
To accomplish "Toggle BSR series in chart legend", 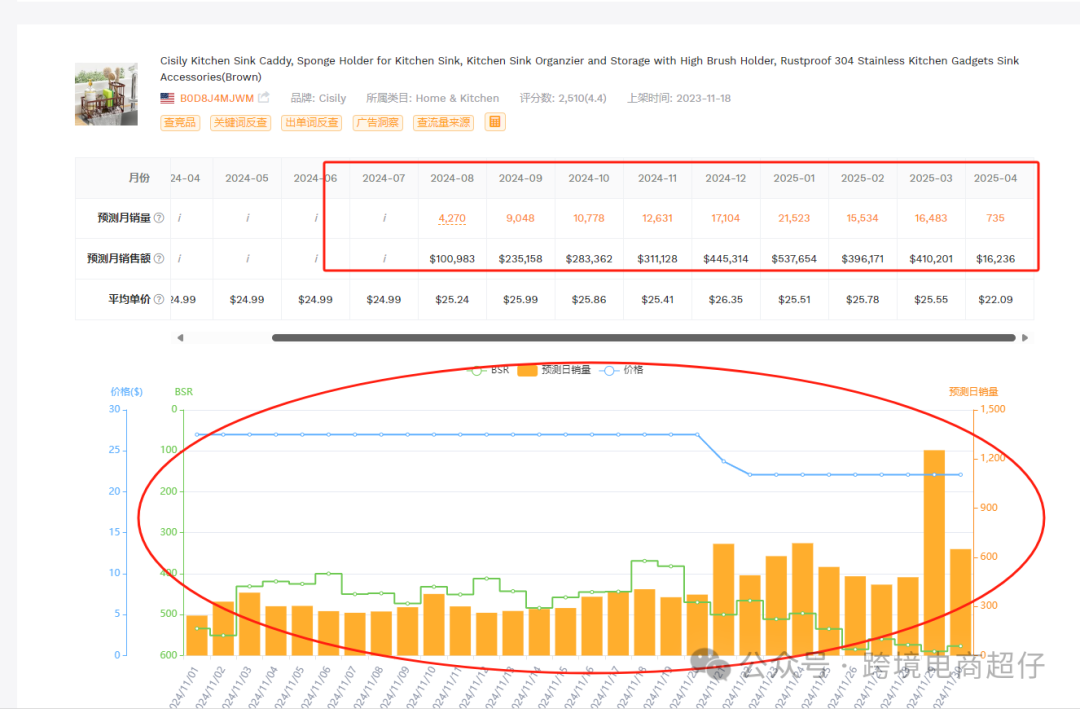I will [488, 370].
